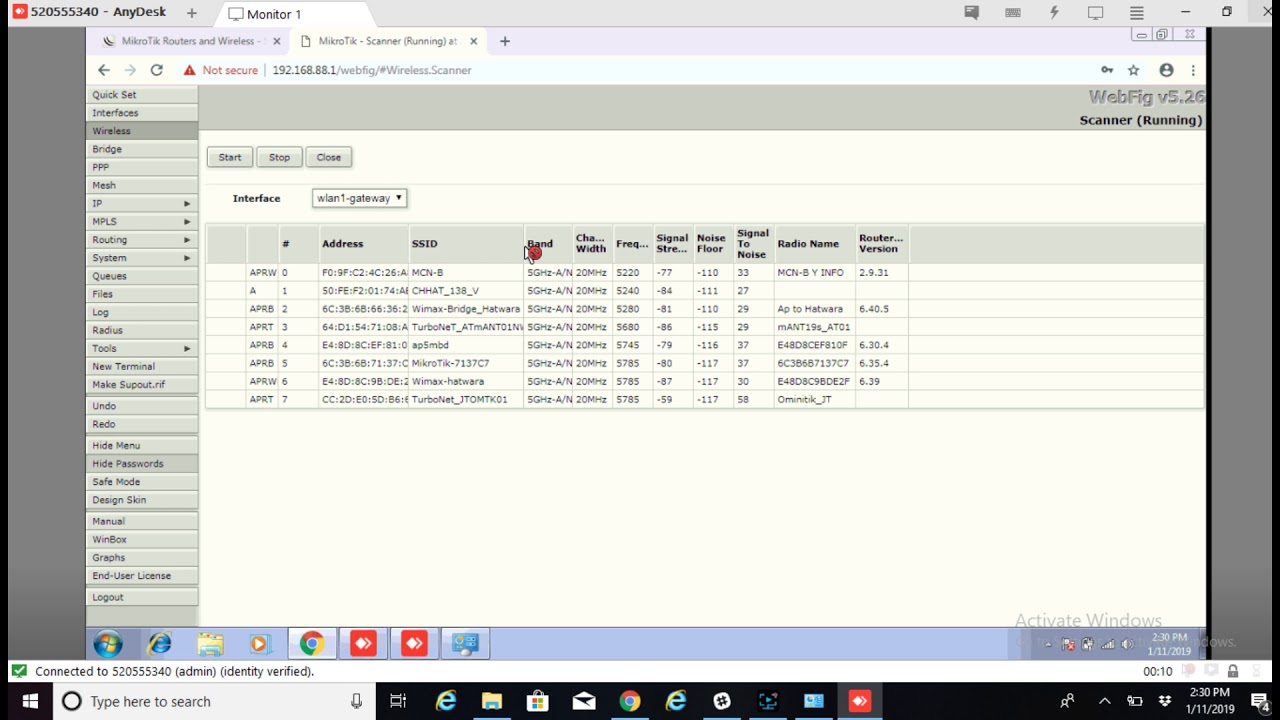
Task: Open the WinBox link
Action: (142, 539)
